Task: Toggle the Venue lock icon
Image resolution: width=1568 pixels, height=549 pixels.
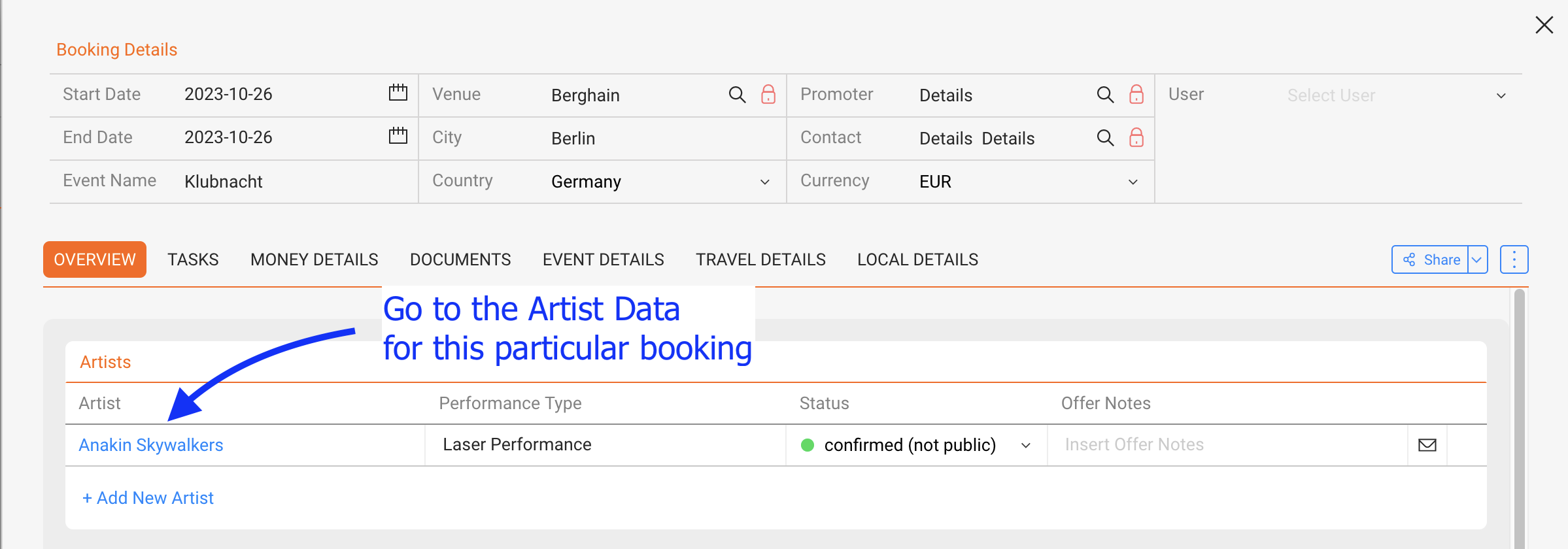Action: (x=768, y=94)
